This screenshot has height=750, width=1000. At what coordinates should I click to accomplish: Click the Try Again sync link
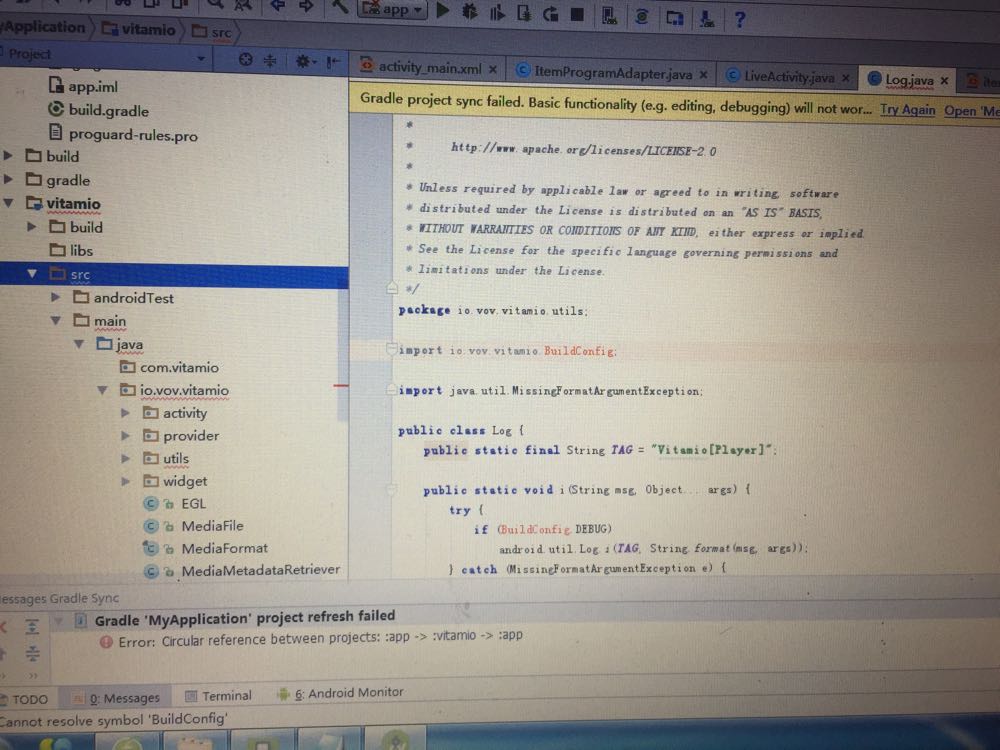908,110
